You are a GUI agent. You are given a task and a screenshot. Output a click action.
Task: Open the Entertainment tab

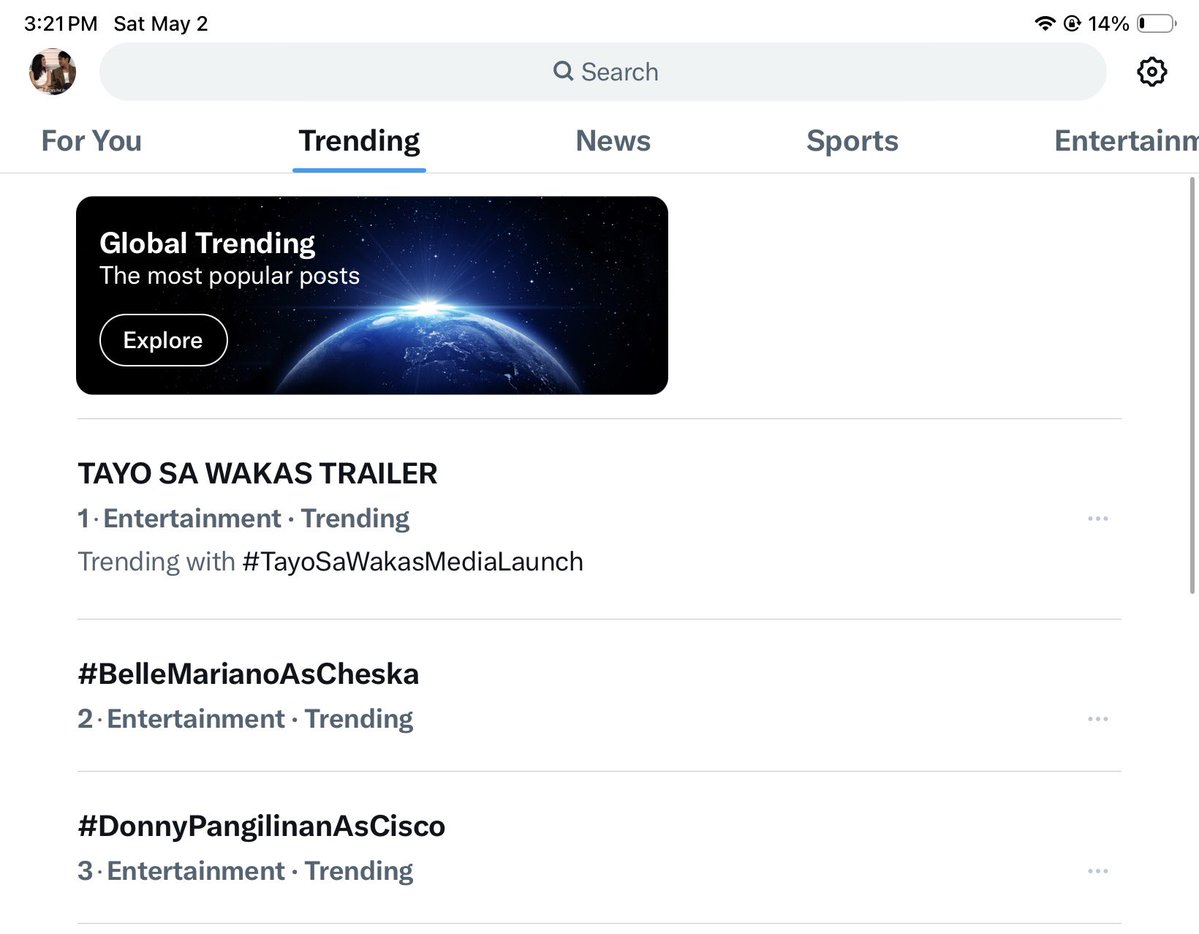click(x=1126, y=141)
